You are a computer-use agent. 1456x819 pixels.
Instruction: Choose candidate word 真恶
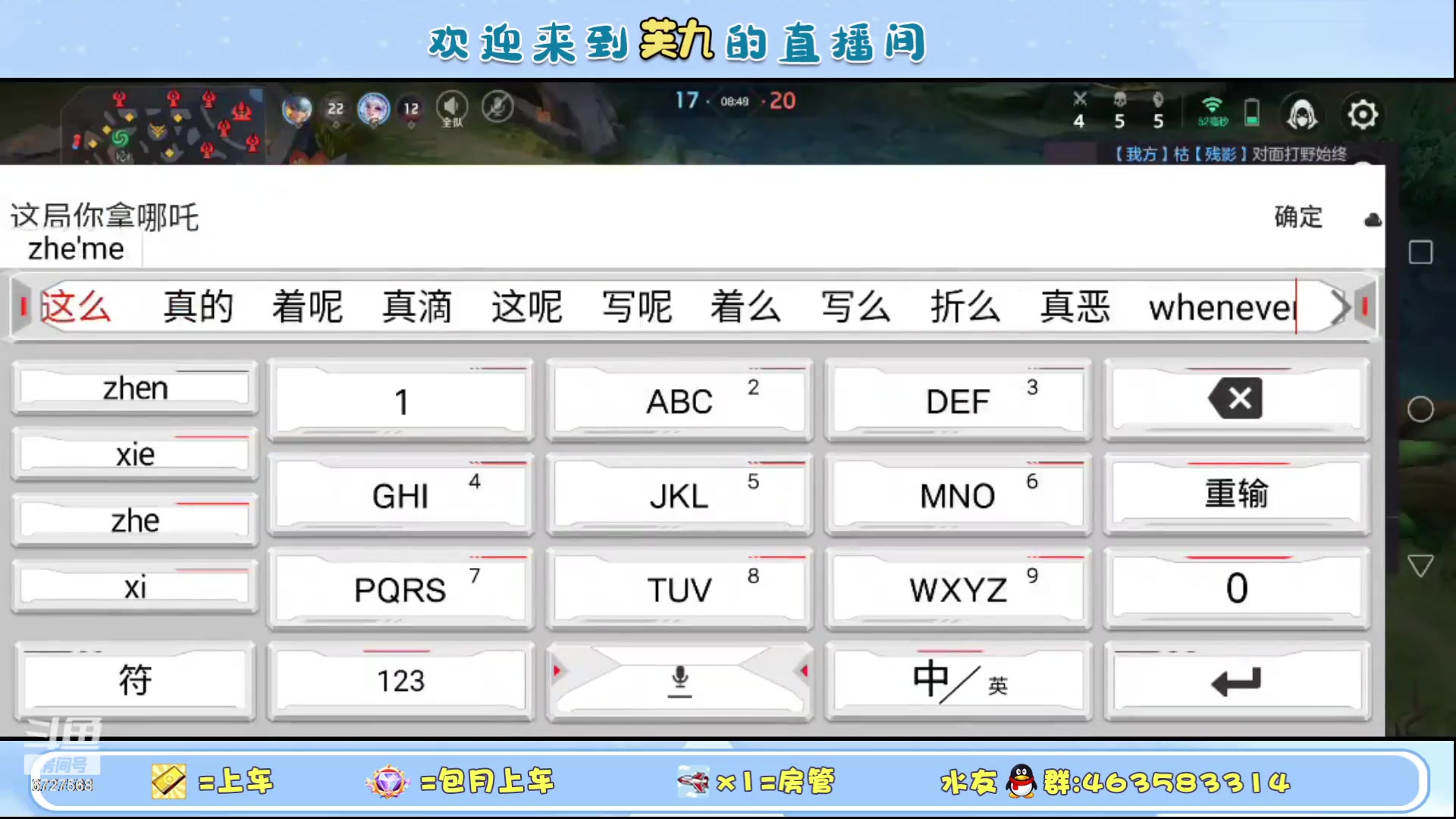1075,307
